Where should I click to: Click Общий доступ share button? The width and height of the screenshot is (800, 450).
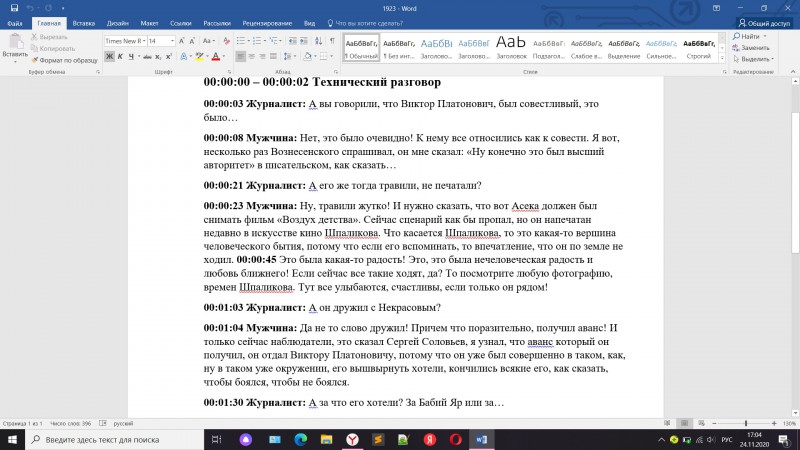coord(764,23)
